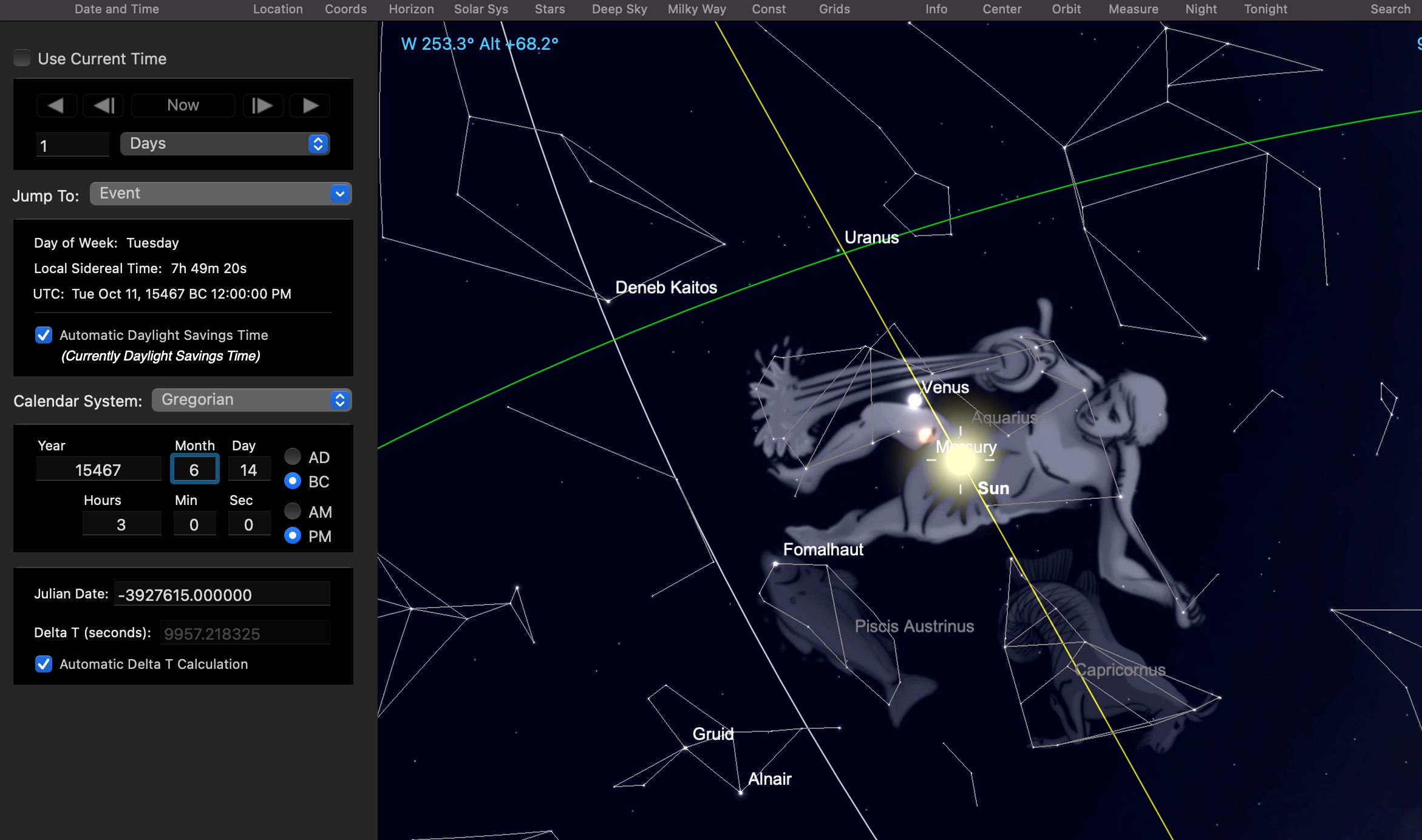Select the AD era radio button
Viewport: 1422px width, 840px height.
(x=293, y=456)
